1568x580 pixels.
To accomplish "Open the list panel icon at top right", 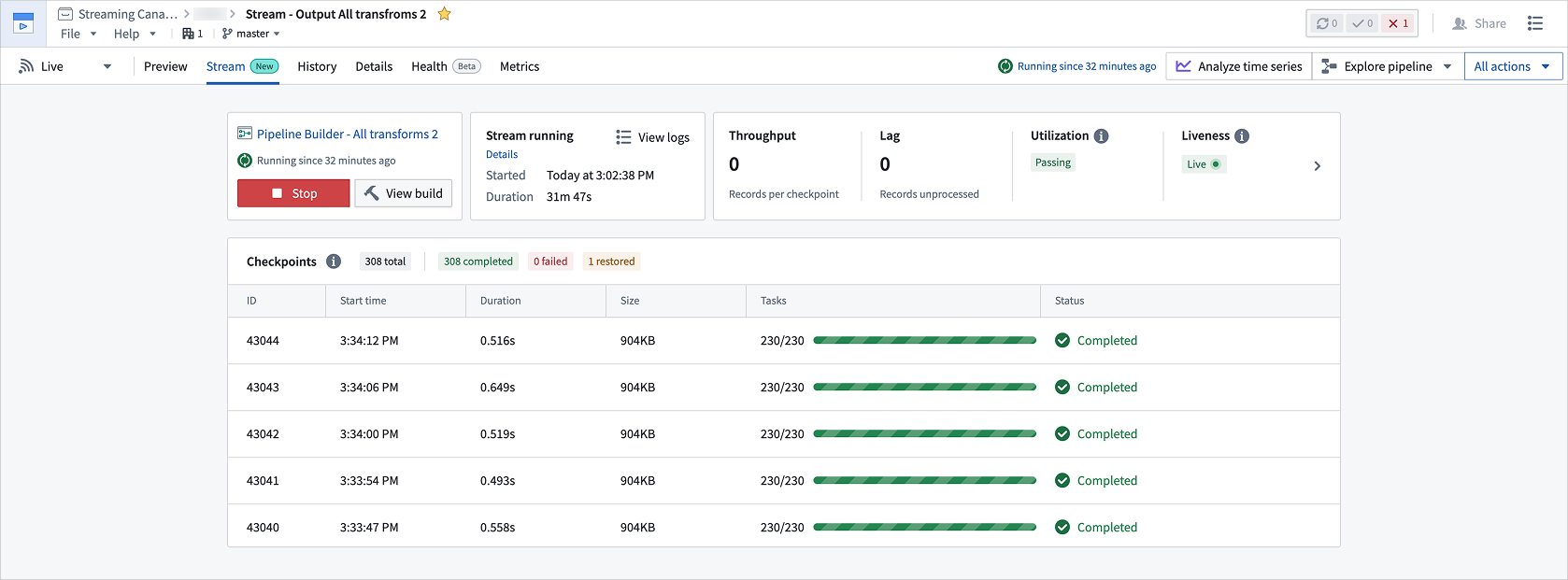I will [1535, 23].
